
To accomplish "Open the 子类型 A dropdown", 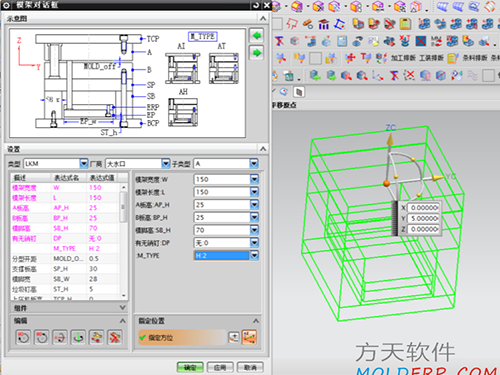I will [x=254, y=163].
